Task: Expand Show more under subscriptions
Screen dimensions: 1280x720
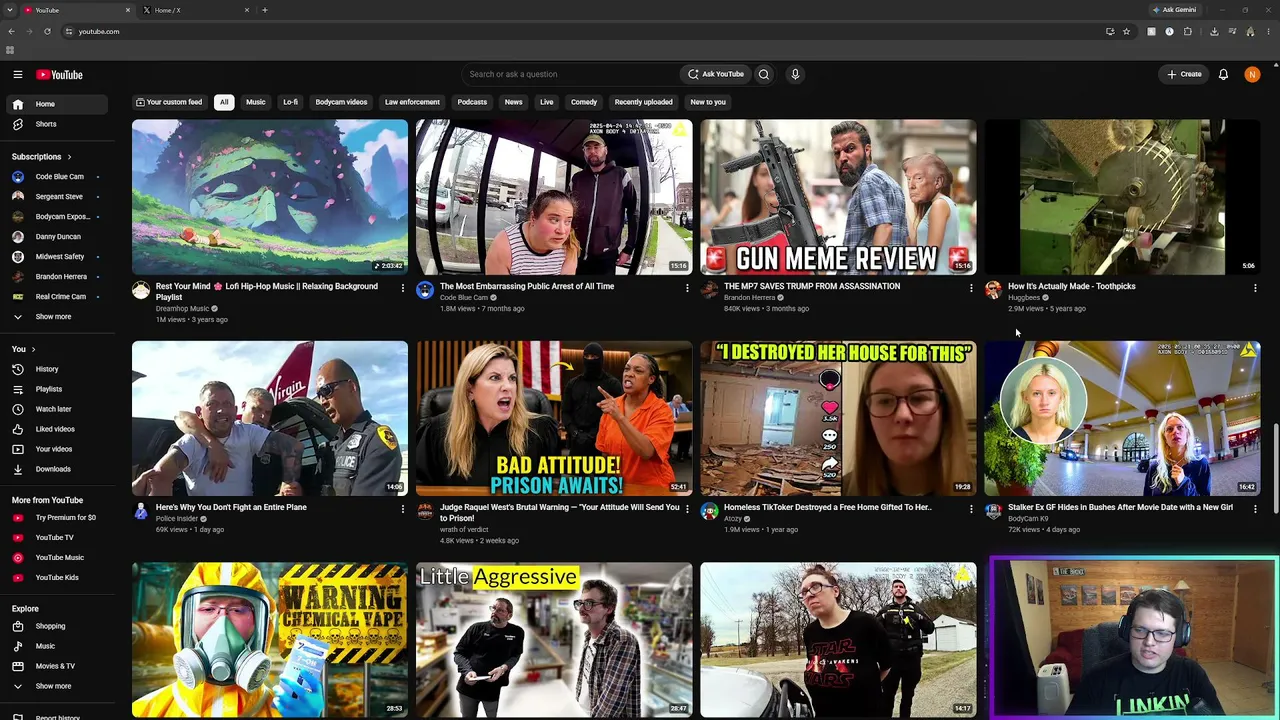Action: pyautogui.click(x=56, y=317)
